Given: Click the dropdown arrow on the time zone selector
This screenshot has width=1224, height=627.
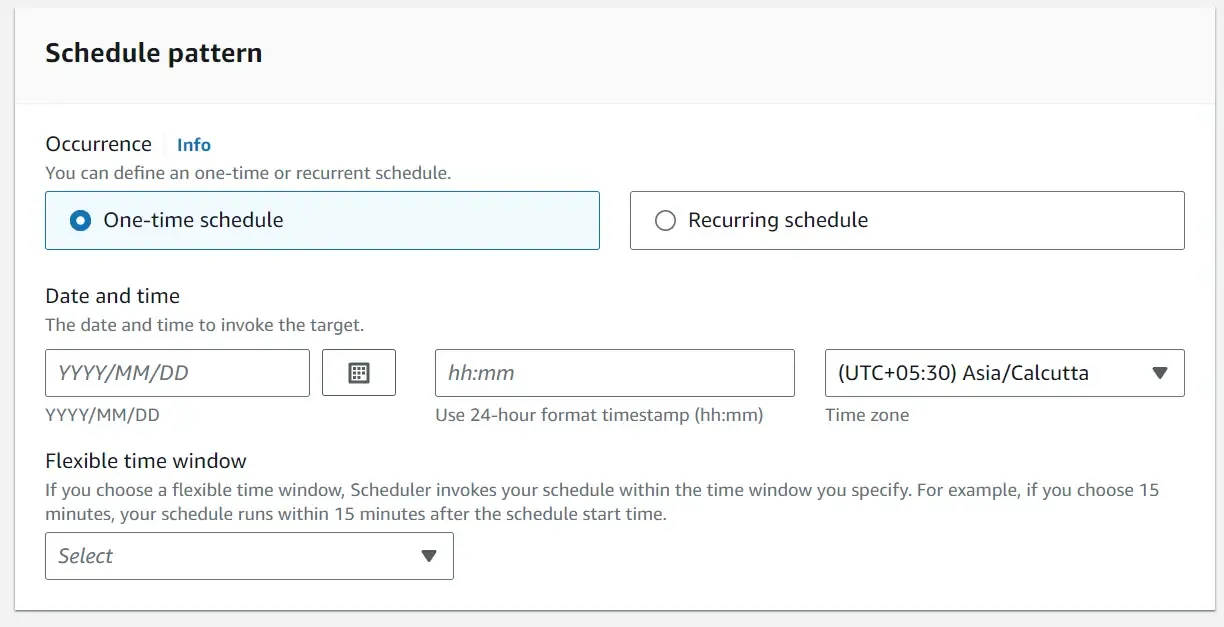Looking at the screenshot, I should [x=1159, y=372].
